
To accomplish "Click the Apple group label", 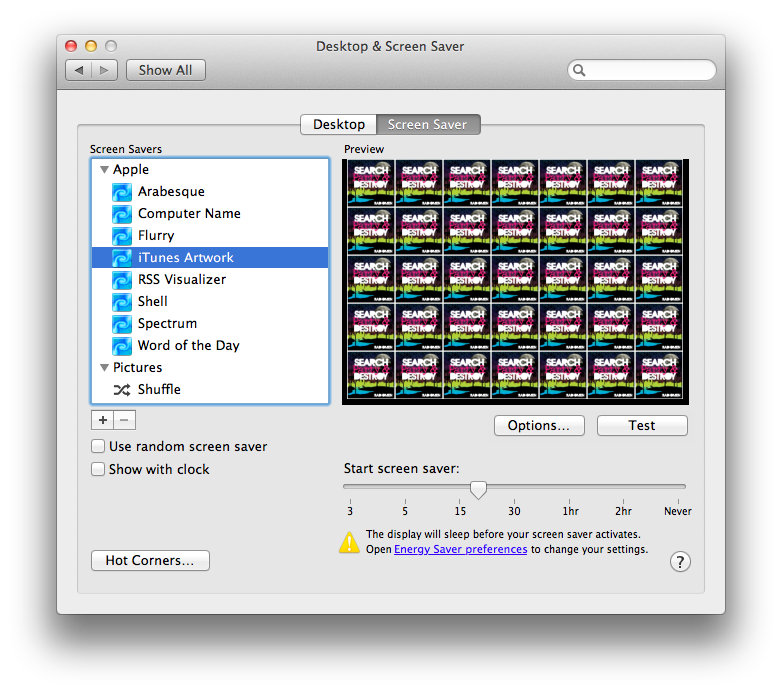I will (131, 170).
